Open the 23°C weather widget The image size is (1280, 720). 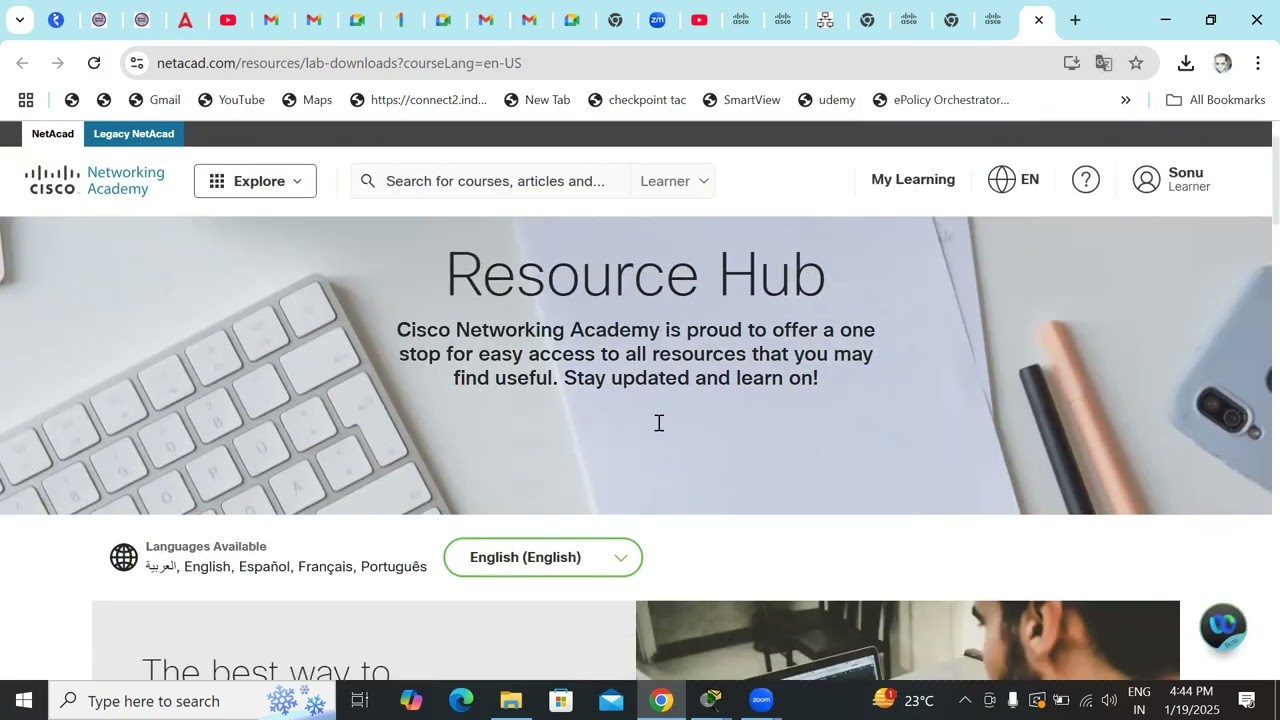coord(903,700)
